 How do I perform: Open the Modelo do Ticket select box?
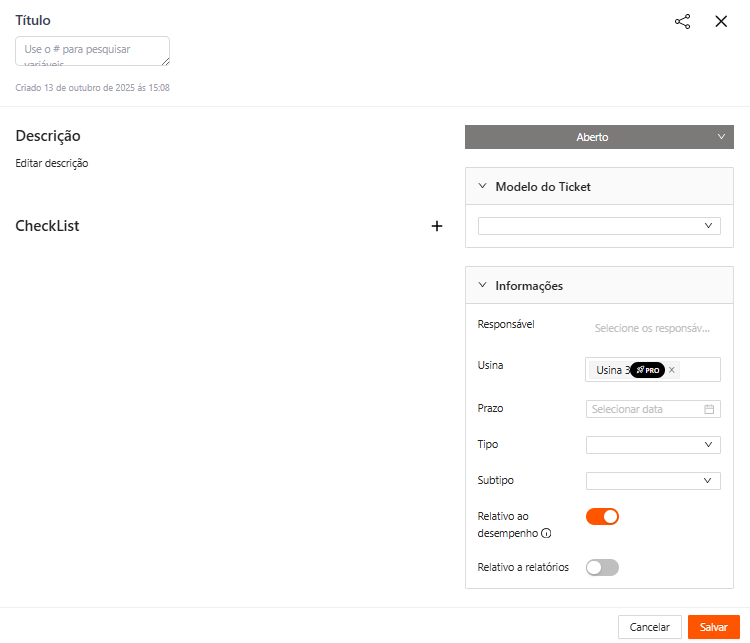pos(599,226)
